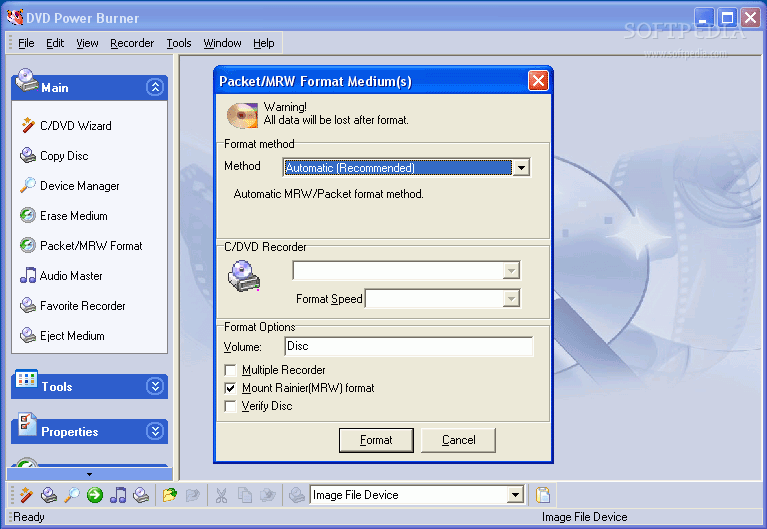This screenshot has width=767, height=529.
Task: Click the recorder drive icon in the C/DVD Recorder group
Action: [x=244, y=276]
